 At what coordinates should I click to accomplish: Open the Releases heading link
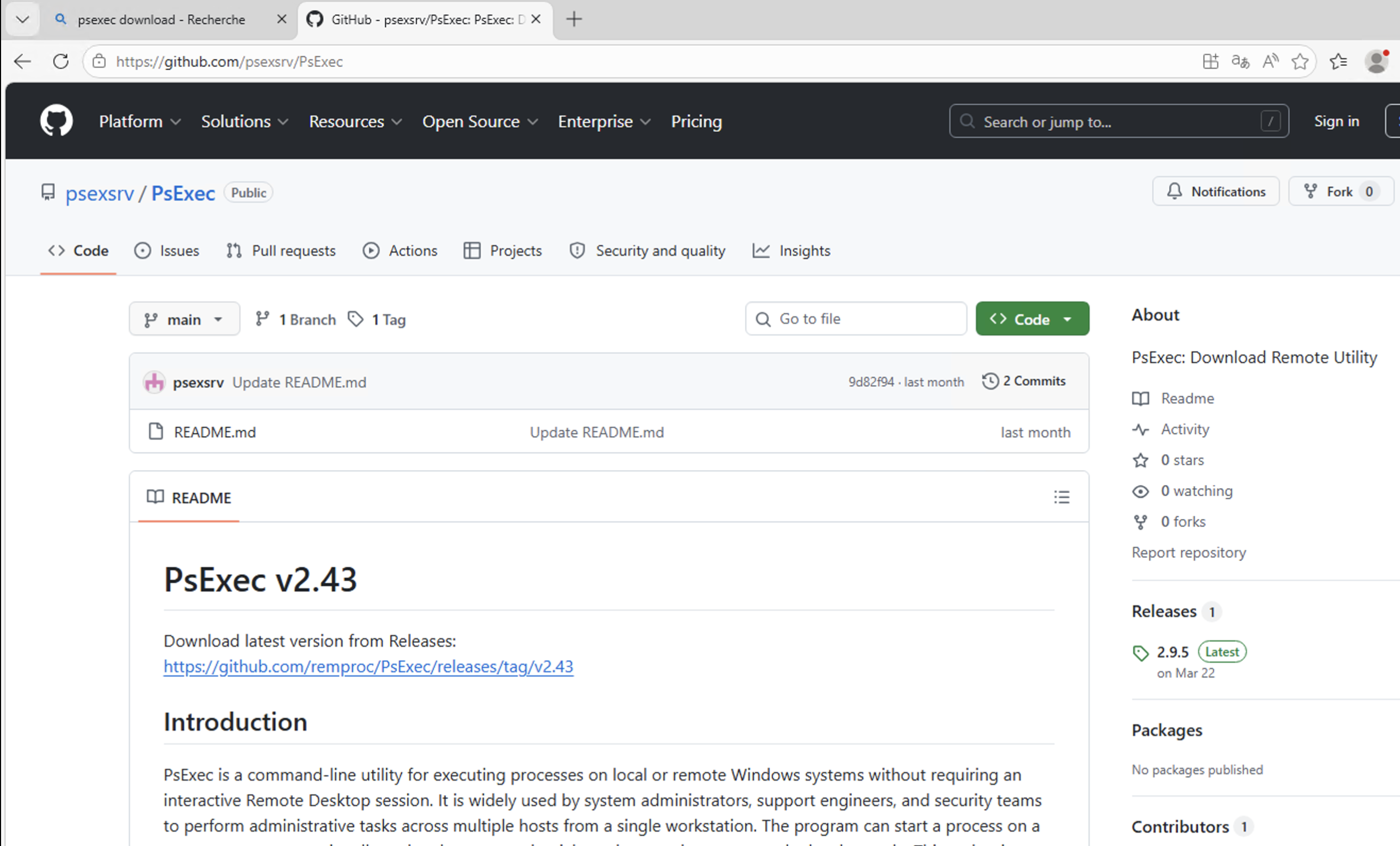point(1176,611)
